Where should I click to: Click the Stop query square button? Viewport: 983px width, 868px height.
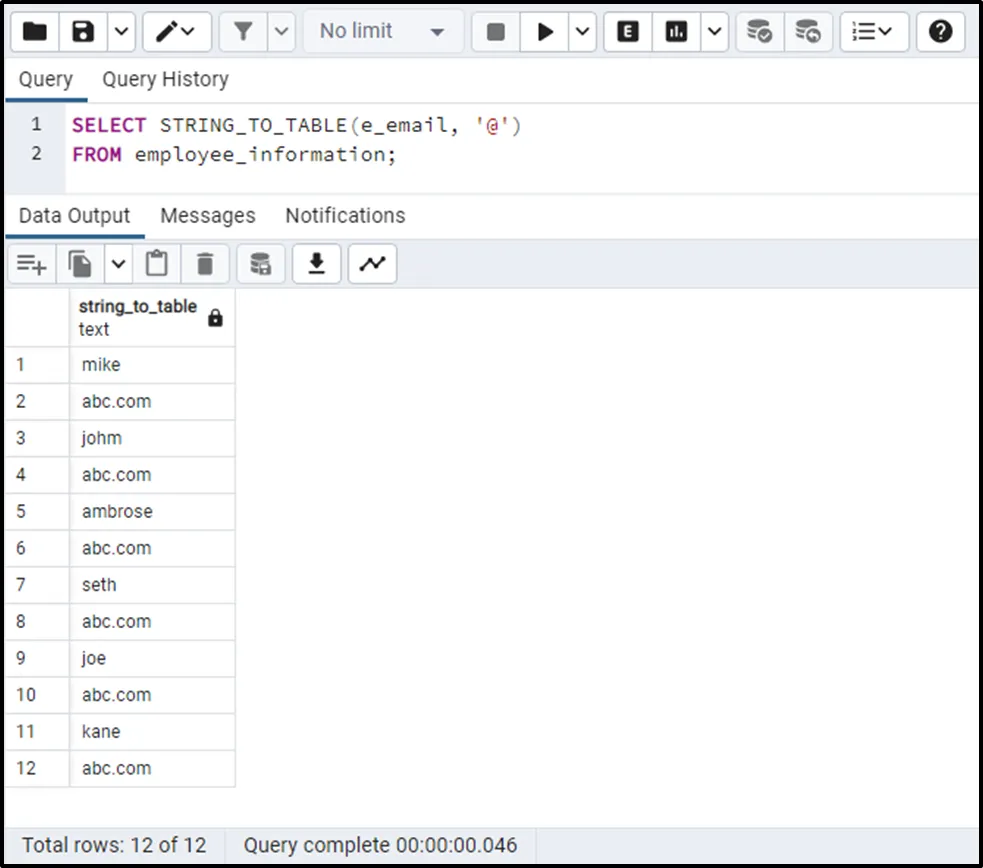tap(496, 32)
